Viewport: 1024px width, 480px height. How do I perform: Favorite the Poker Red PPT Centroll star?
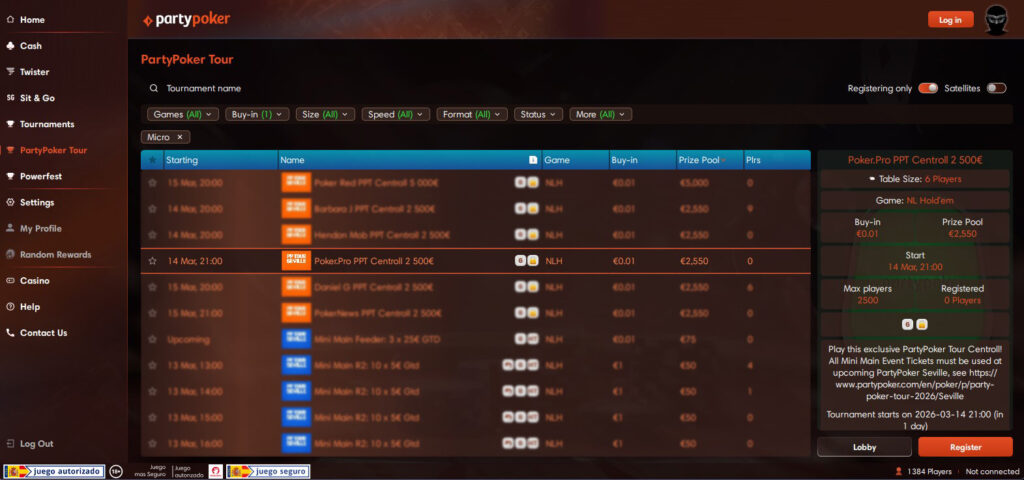tap(153, 183)
